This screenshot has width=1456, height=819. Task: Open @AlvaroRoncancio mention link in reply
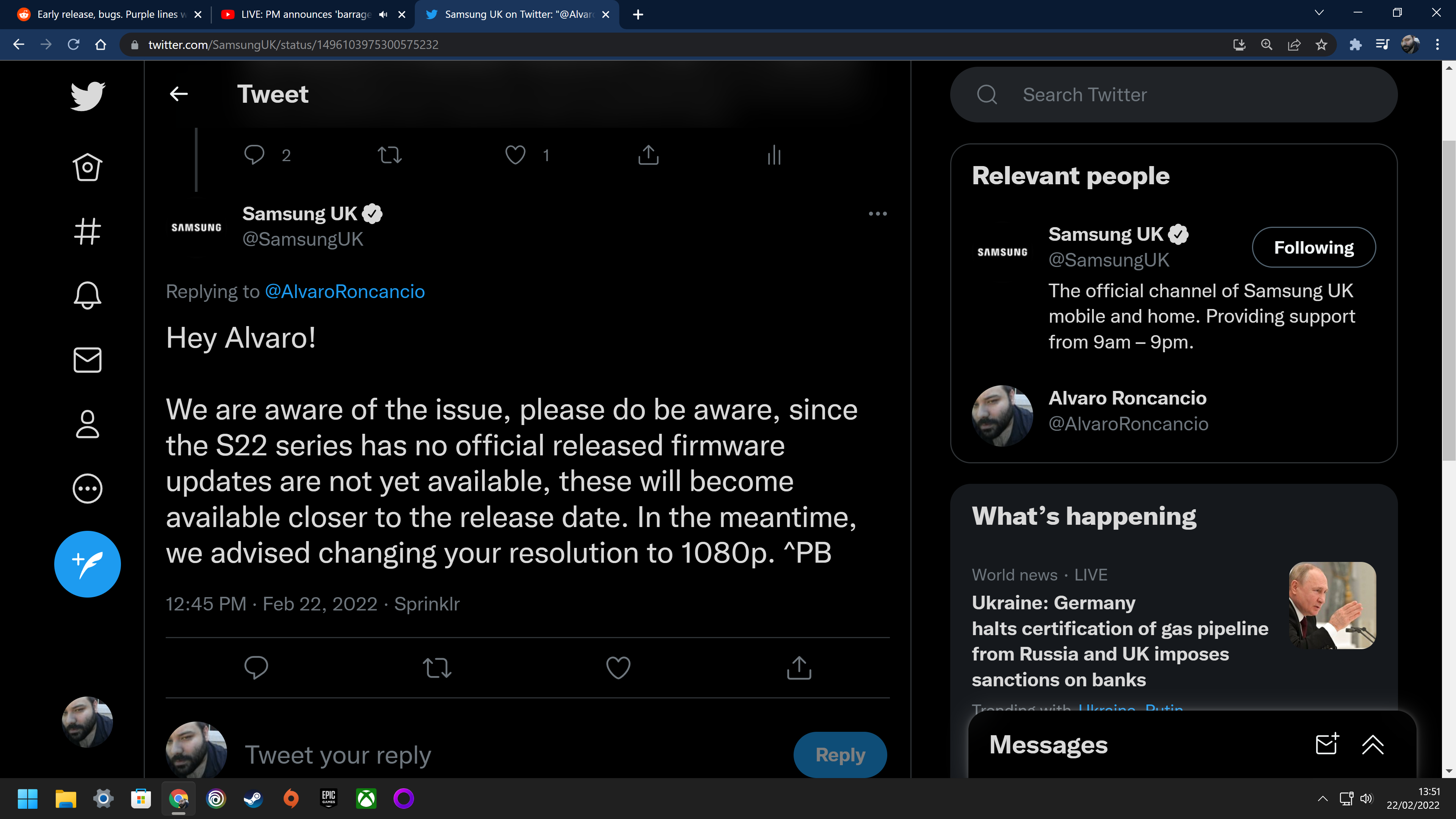[x=345, y=291]
